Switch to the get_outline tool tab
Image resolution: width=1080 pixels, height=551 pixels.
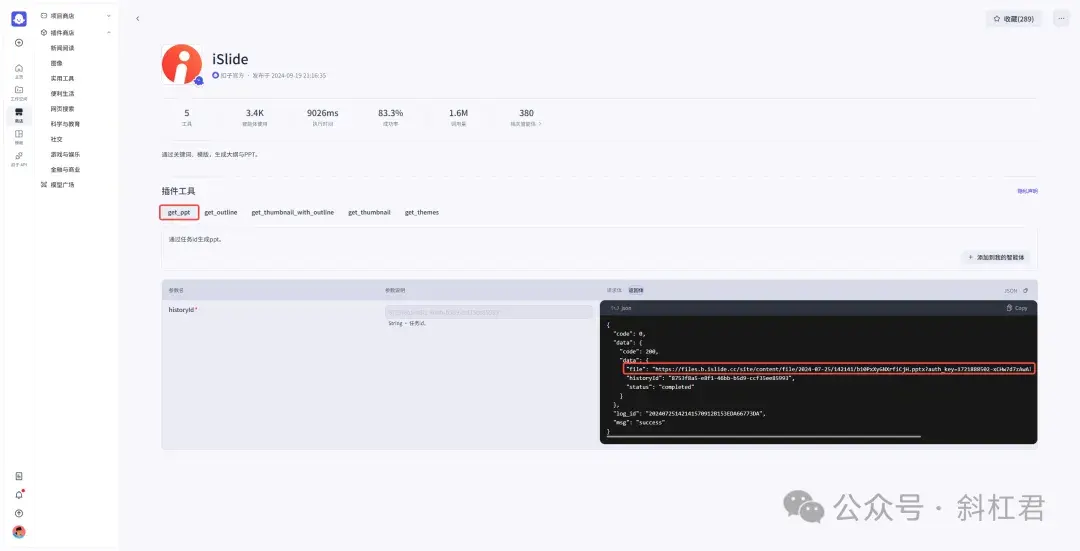click(221, 212)
